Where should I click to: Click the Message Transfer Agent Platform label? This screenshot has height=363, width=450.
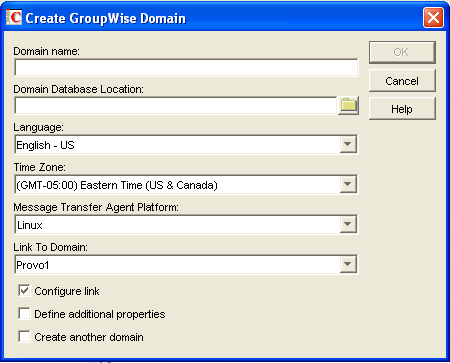tap(96, 207)
